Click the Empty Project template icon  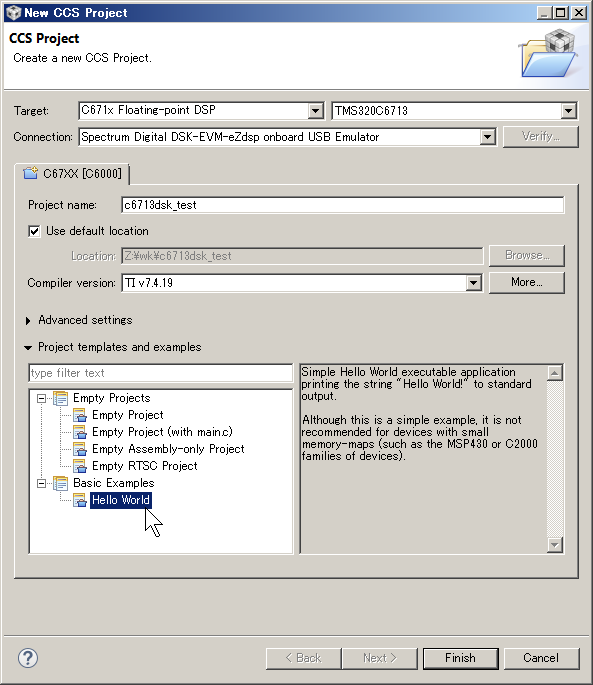pos(80,415)
